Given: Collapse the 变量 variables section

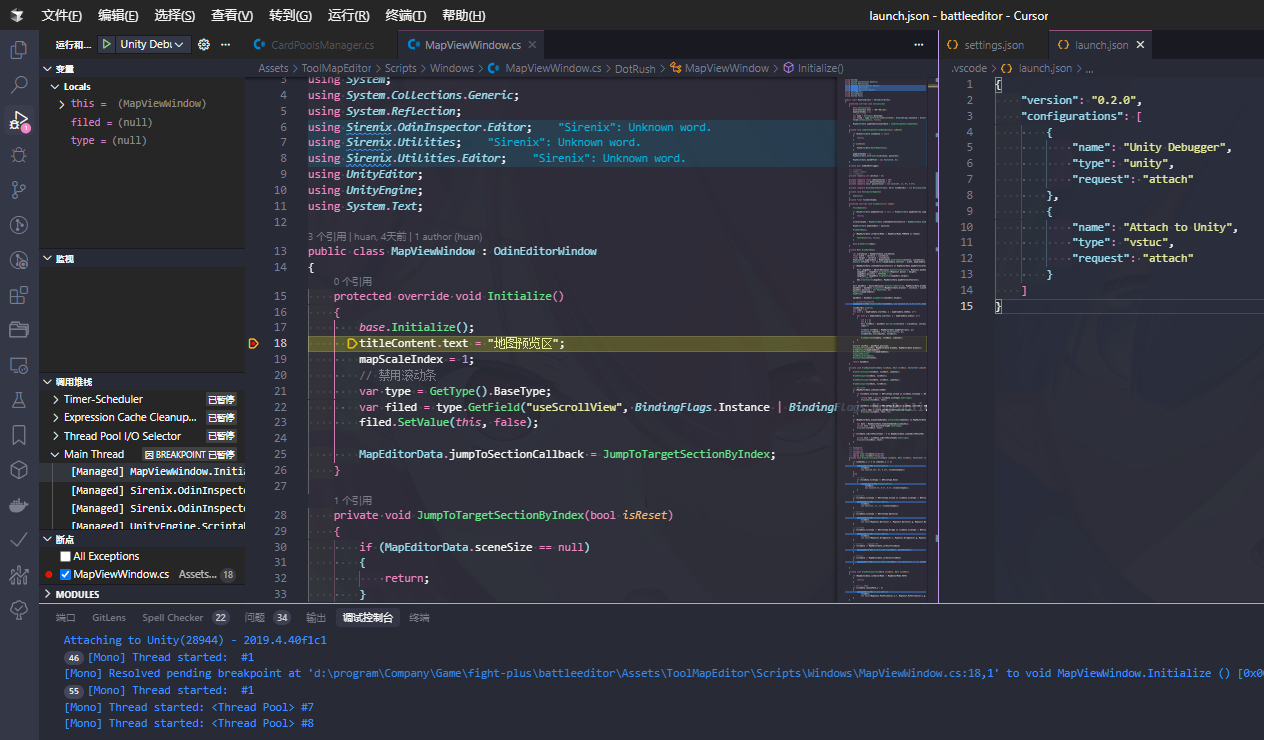Looking at the screenshot, I should 141,68.
